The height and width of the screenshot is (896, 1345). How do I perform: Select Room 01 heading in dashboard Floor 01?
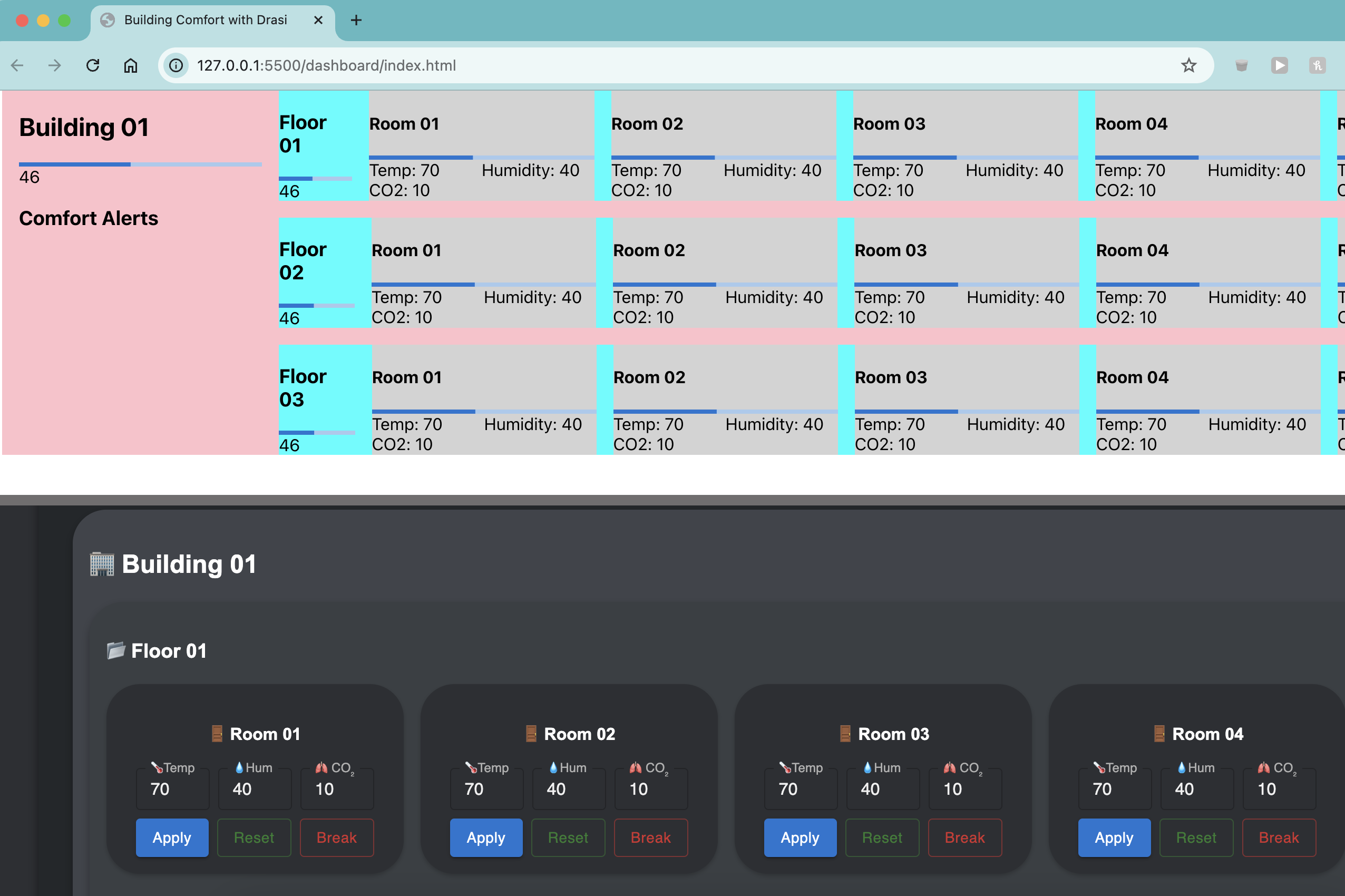(404, 124)
